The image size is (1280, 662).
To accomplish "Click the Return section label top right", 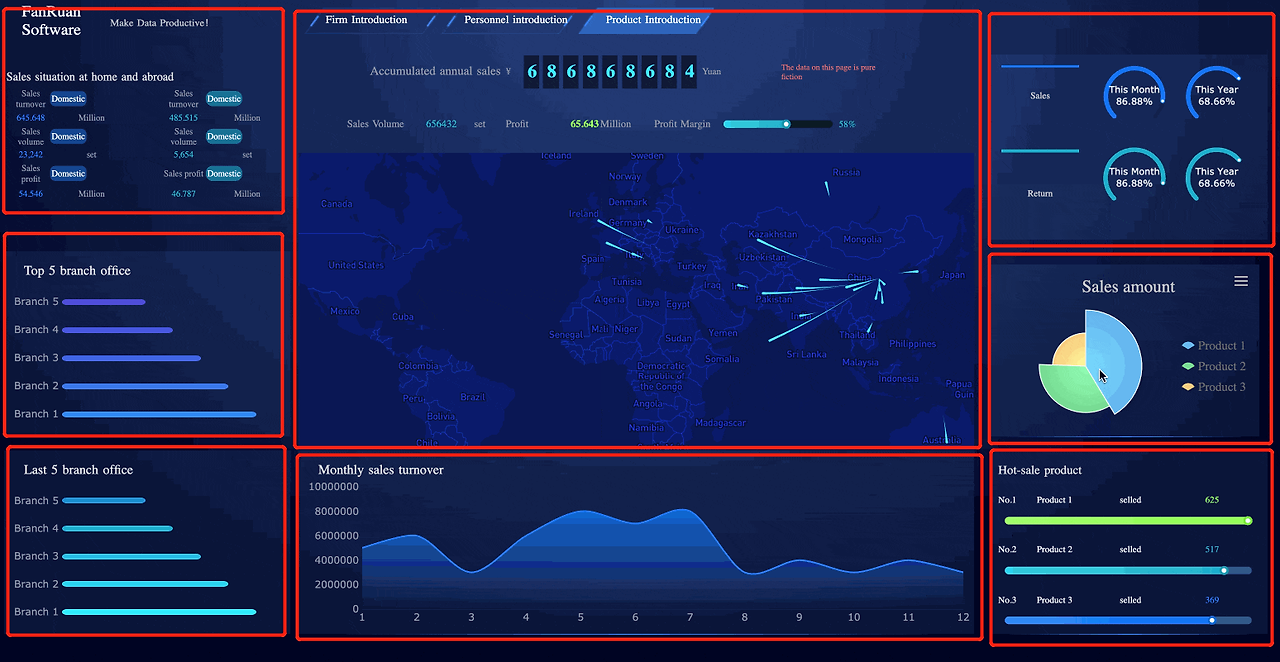I will click(x=1039, y=193).
